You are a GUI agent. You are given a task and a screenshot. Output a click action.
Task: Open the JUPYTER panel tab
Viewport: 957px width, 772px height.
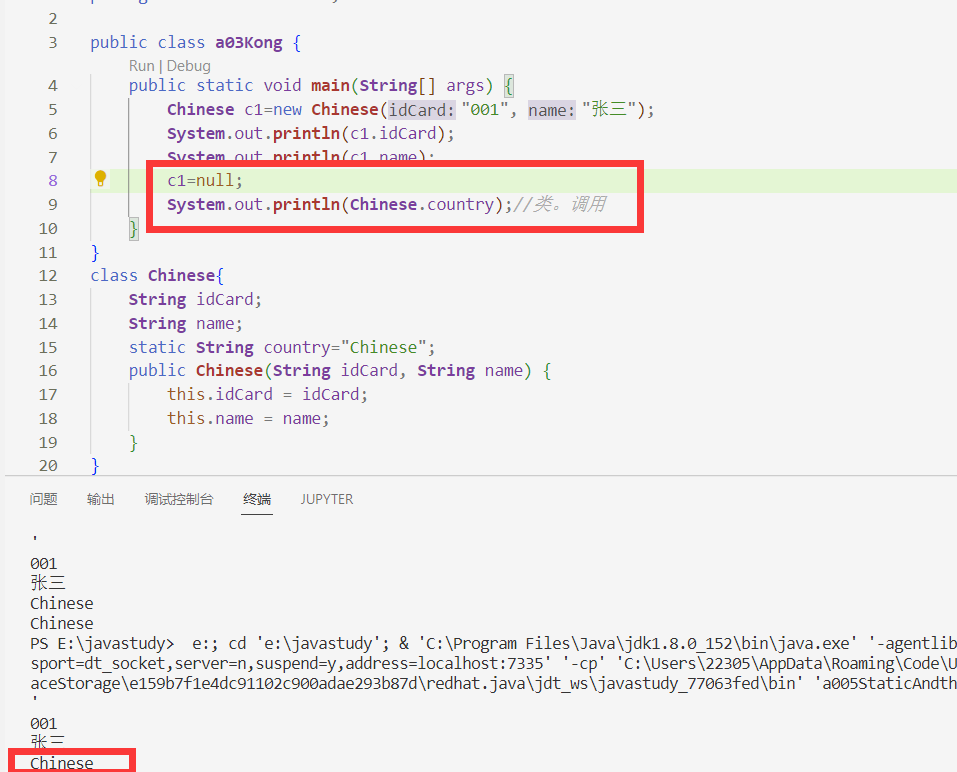coord(327,499)
